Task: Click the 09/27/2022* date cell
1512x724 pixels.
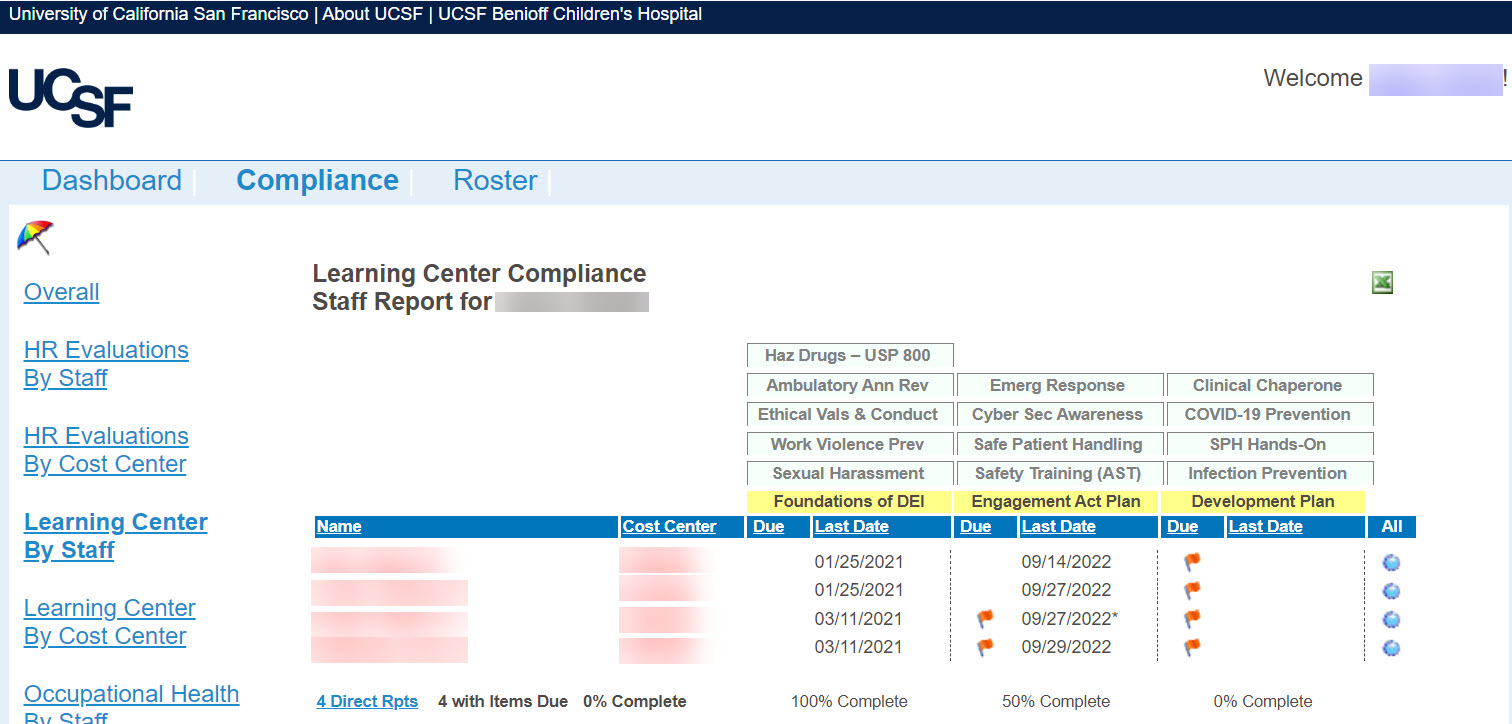Action: pos(1069,619)
